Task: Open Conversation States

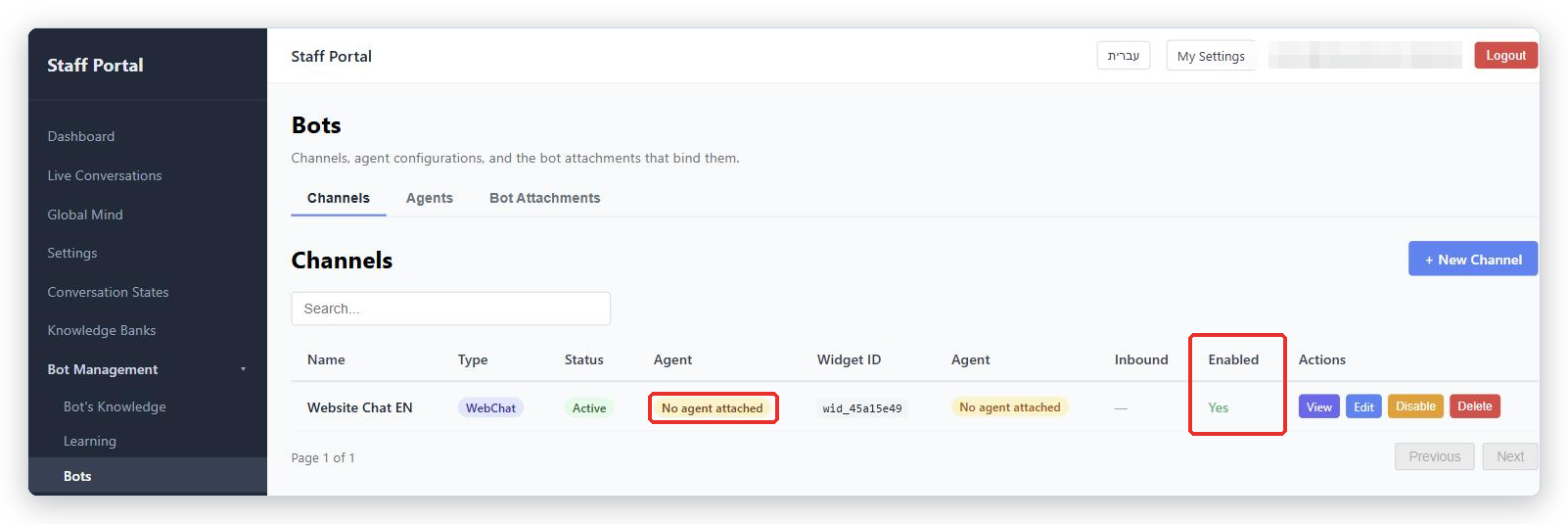Action: (x=108, y=292)
